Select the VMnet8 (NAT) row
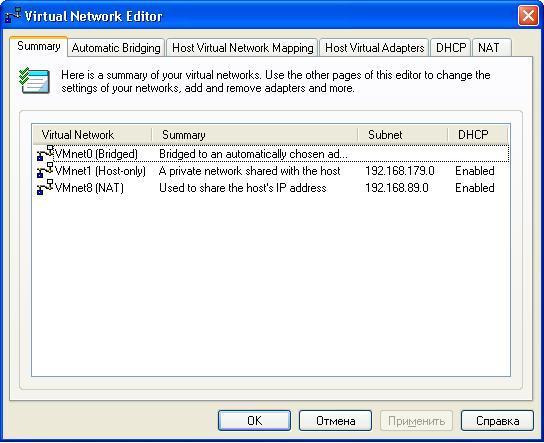The image size is (544, 443). (x=272, y=188)
